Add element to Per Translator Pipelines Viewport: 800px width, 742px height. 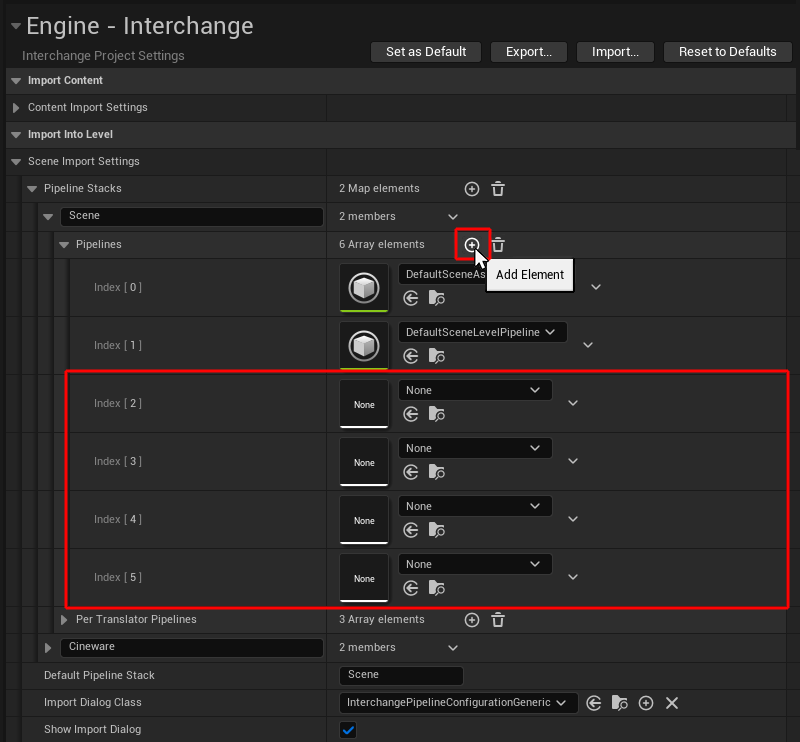[472, 620]
